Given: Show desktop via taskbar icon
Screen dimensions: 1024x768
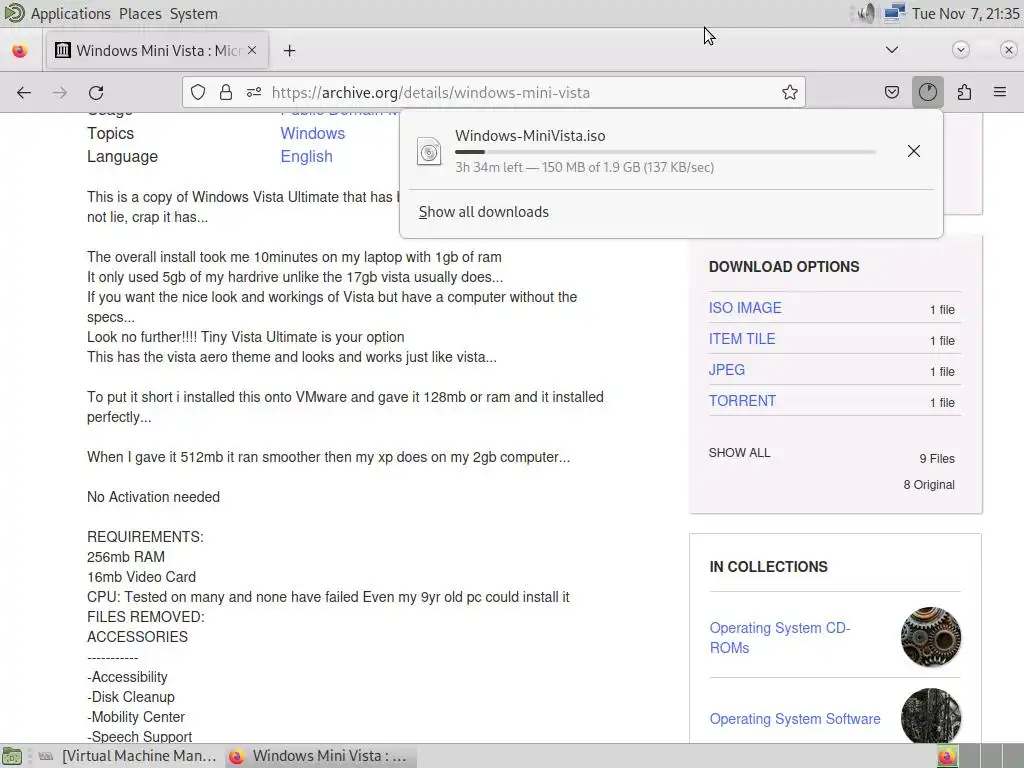Looking at the screenshot, I should (12, 756).
